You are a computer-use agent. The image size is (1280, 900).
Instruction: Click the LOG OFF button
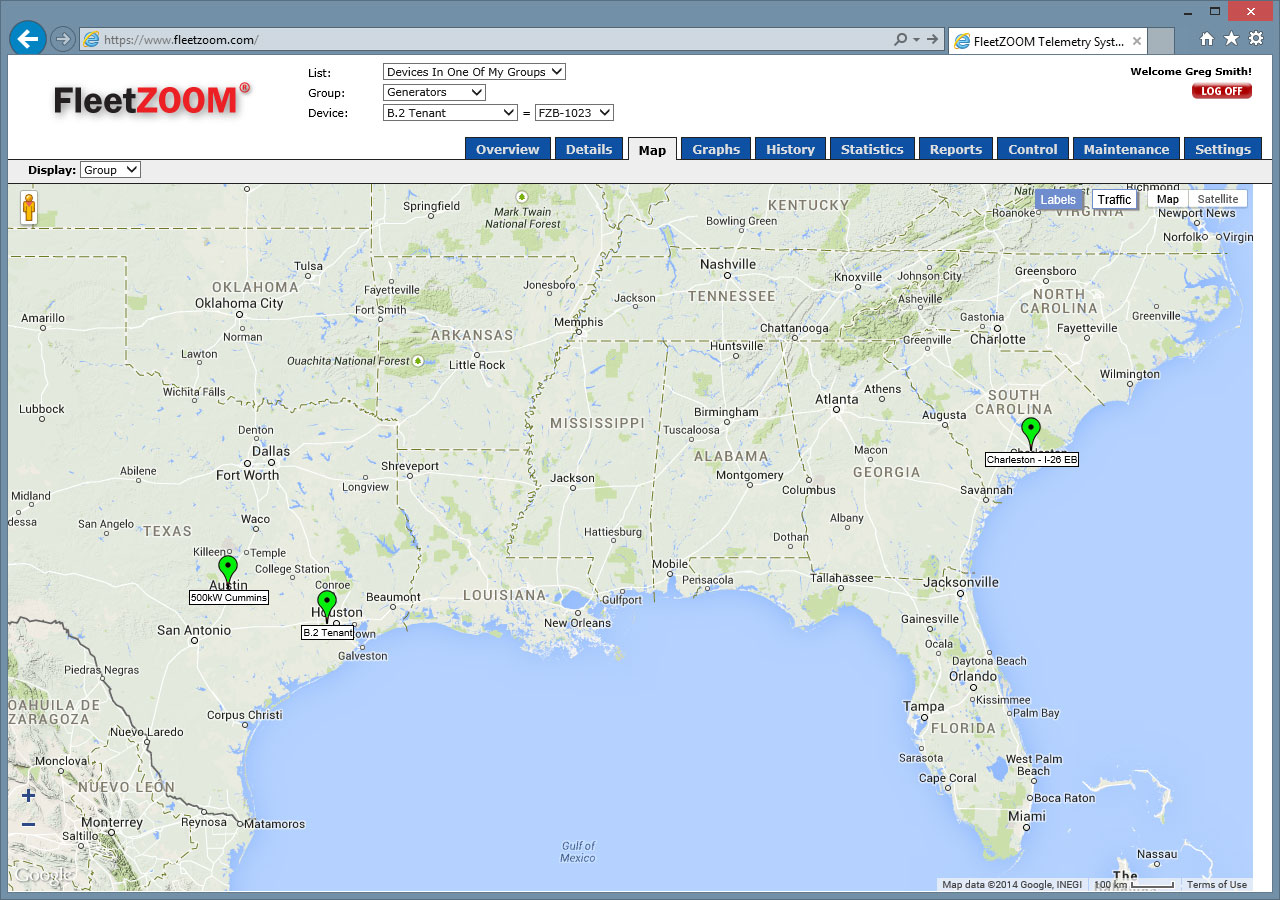click(x=1222, y=91)
